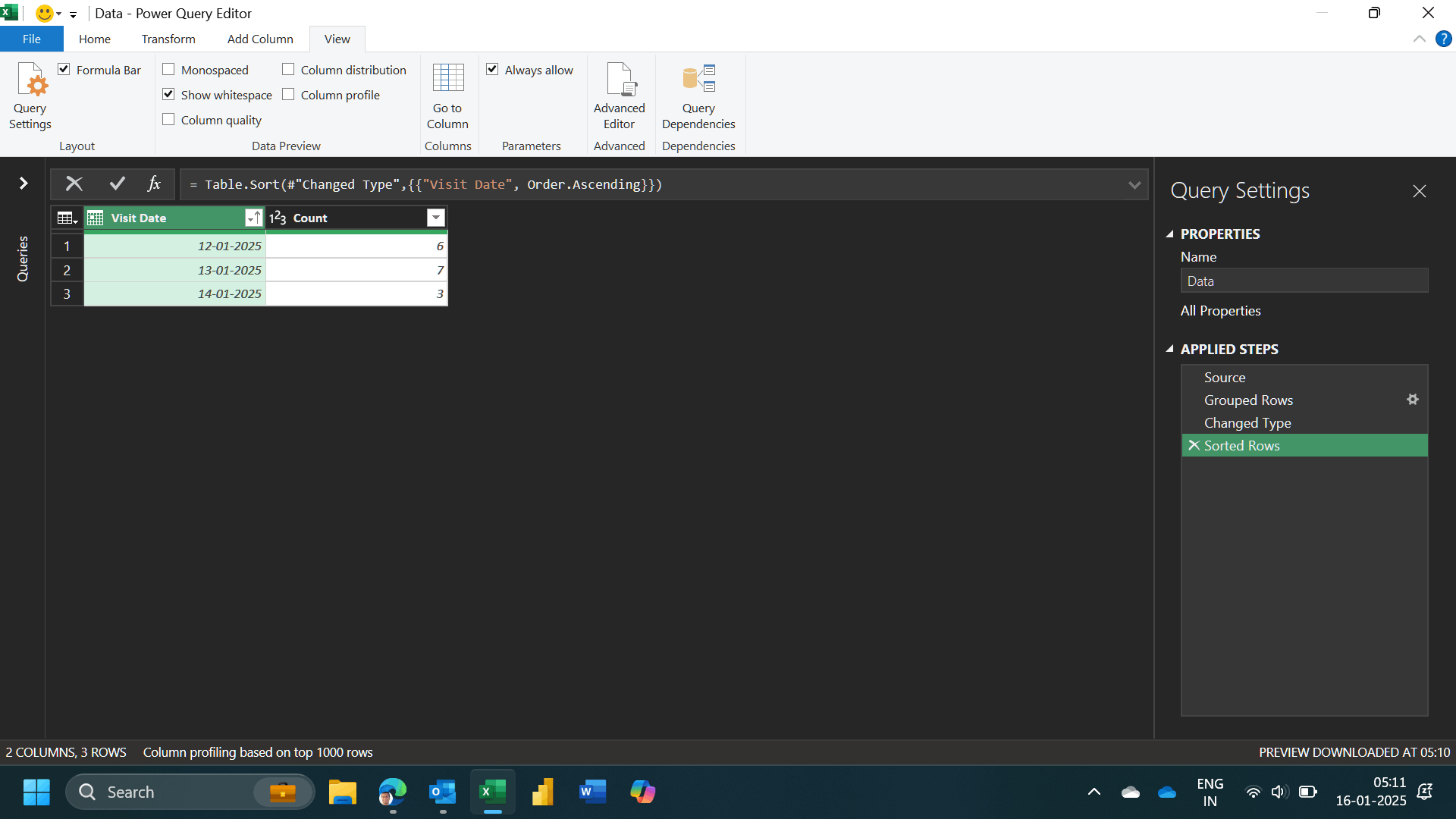Switch to the Home tab
The width and height of the screenshot is (1456, 819).
95,39
